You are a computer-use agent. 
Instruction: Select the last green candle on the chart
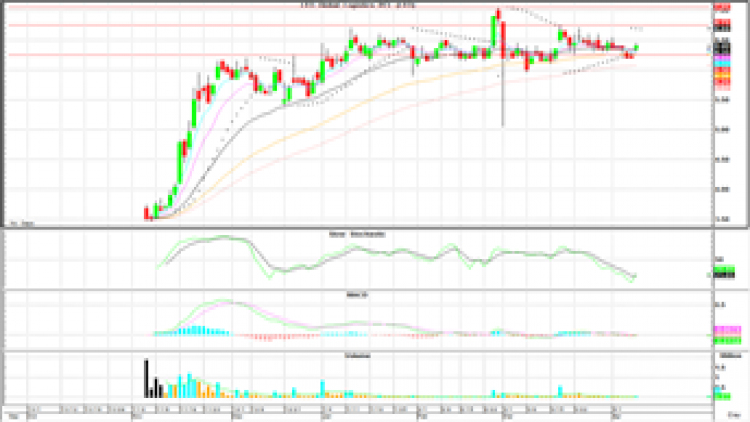pyautogui.click(x=637, y=47)
